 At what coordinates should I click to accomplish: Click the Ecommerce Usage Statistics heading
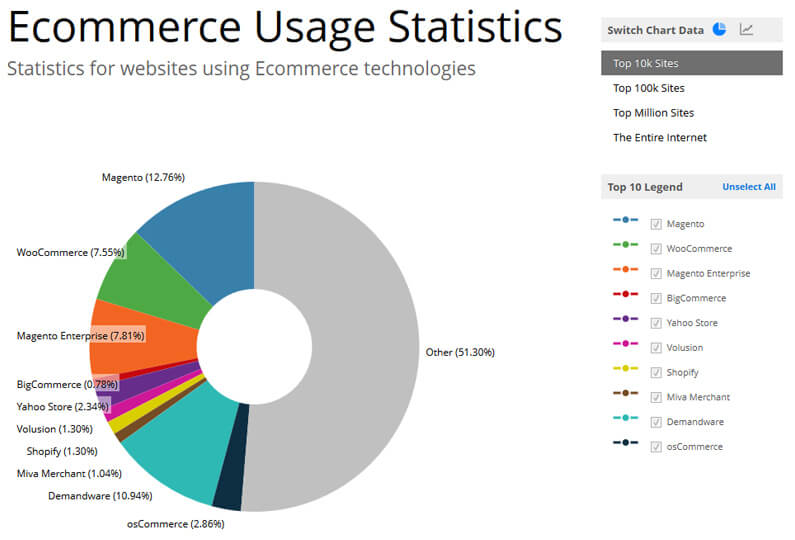[x=285, y=27]
